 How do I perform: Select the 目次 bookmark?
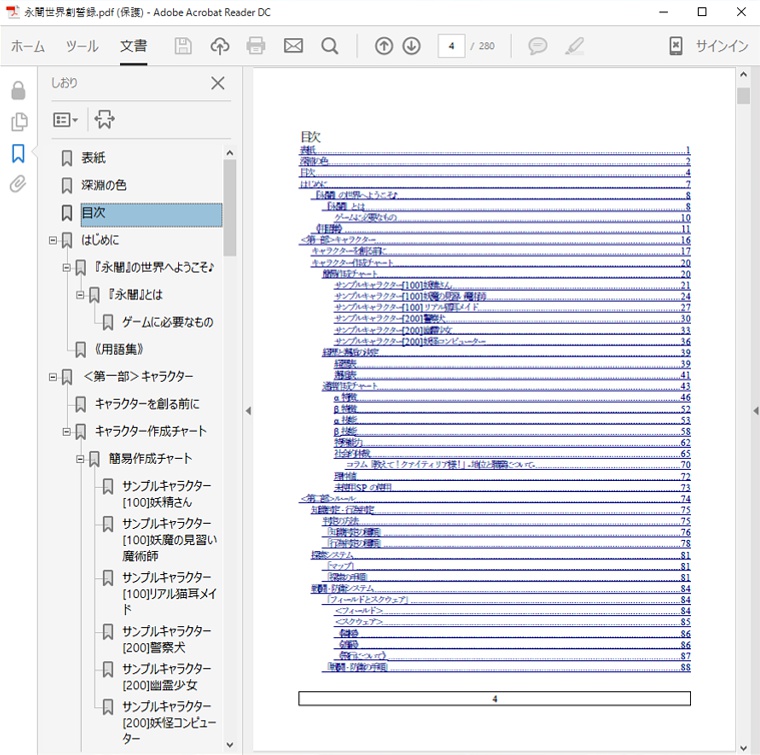(x=151, y=213)
